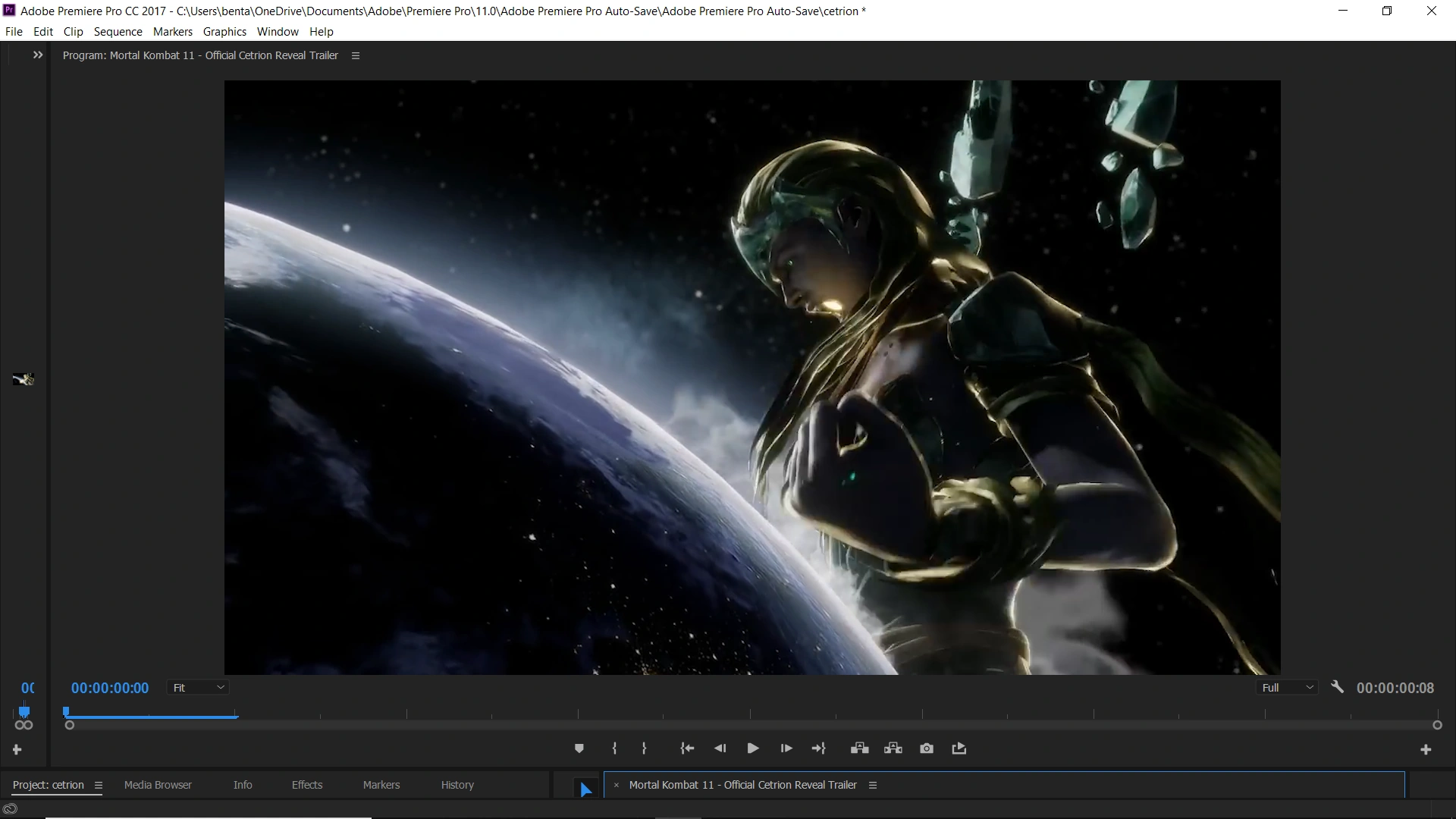Click the blue playhead on time ruler
Image resolution: width=1456 pixels, height=819 pixels.
tap(67, 711)
